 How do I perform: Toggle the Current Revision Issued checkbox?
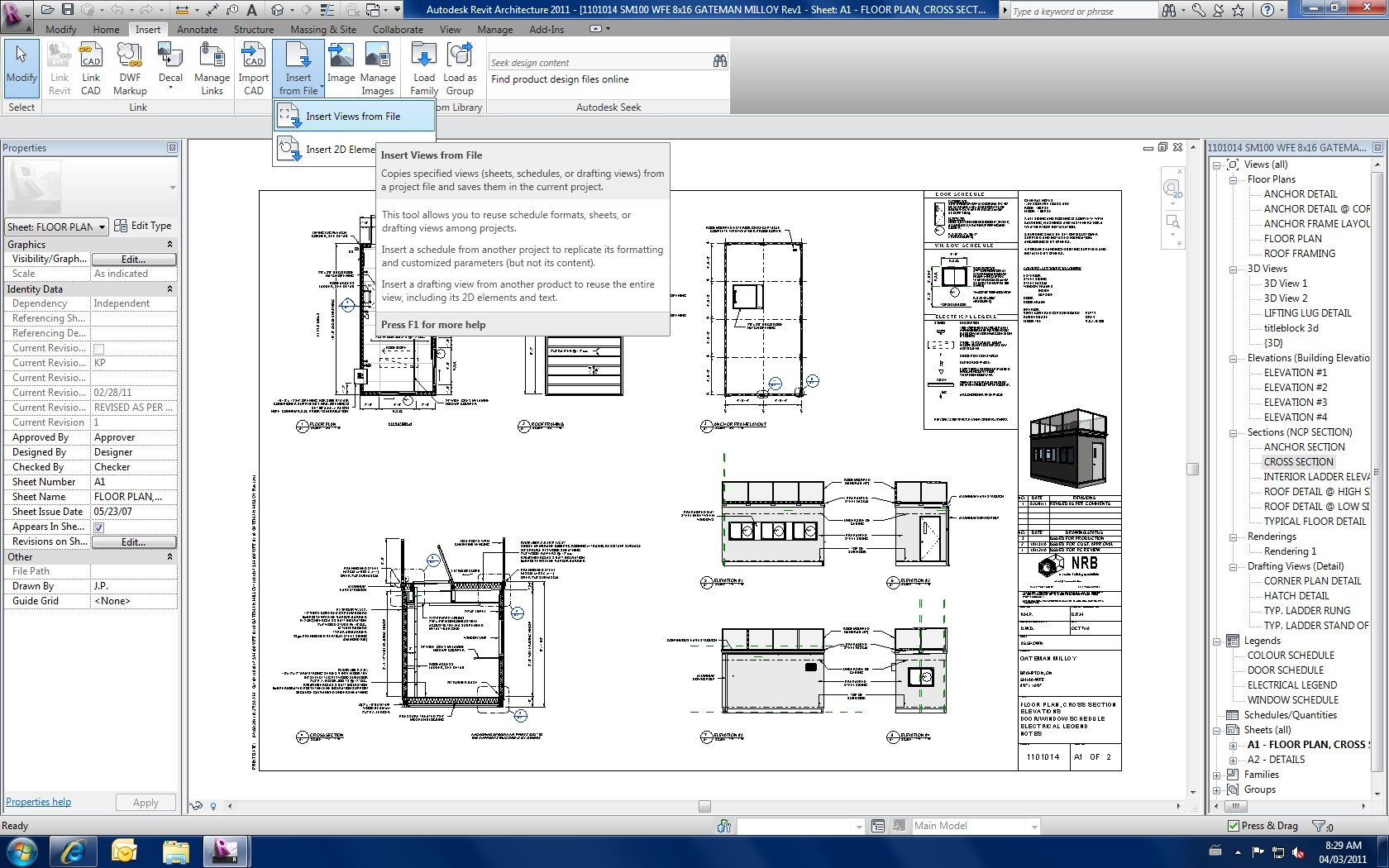[x=99, y=349]
